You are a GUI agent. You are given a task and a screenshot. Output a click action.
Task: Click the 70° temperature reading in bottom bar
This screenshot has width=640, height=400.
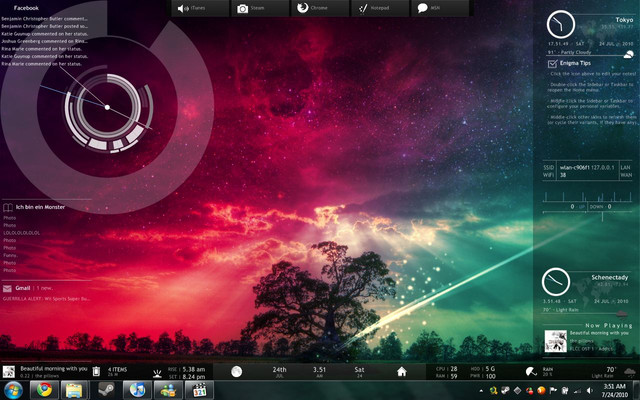611,369
